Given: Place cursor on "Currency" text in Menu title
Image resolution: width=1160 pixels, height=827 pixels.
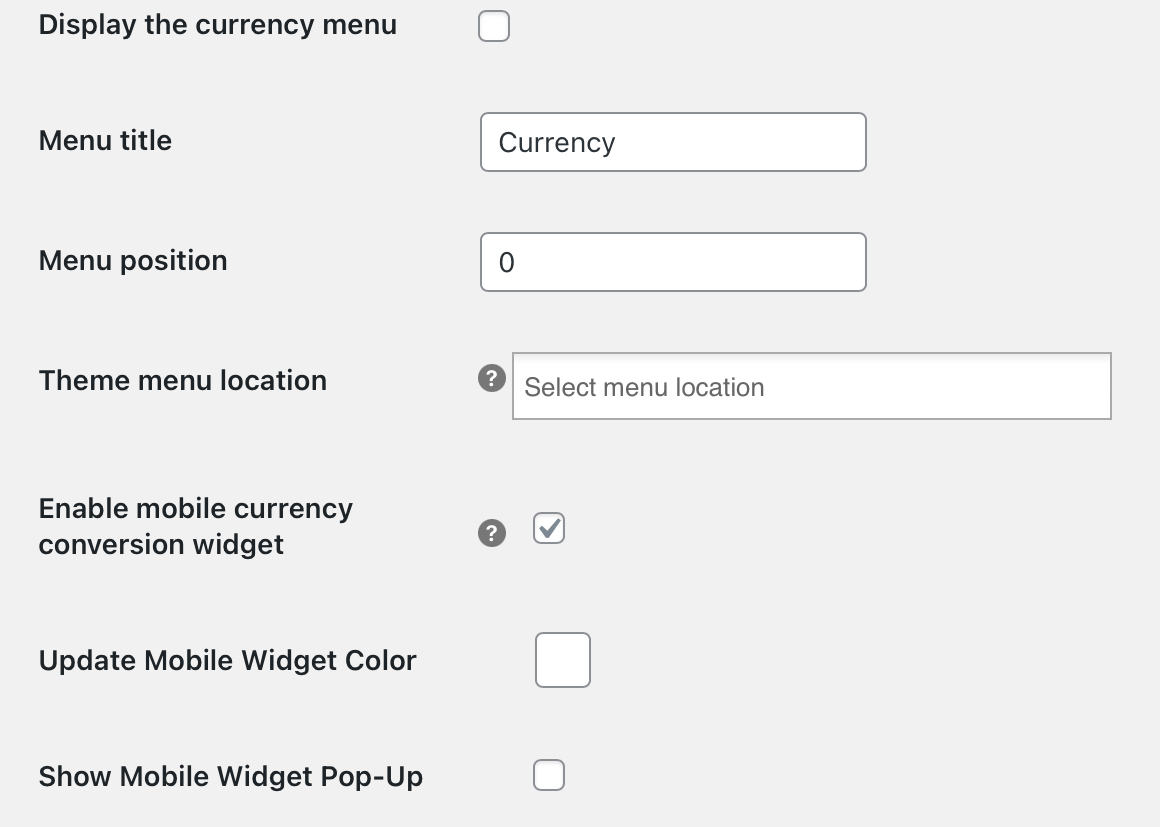Looking at the screenshot, I should (x=557, y=143).
